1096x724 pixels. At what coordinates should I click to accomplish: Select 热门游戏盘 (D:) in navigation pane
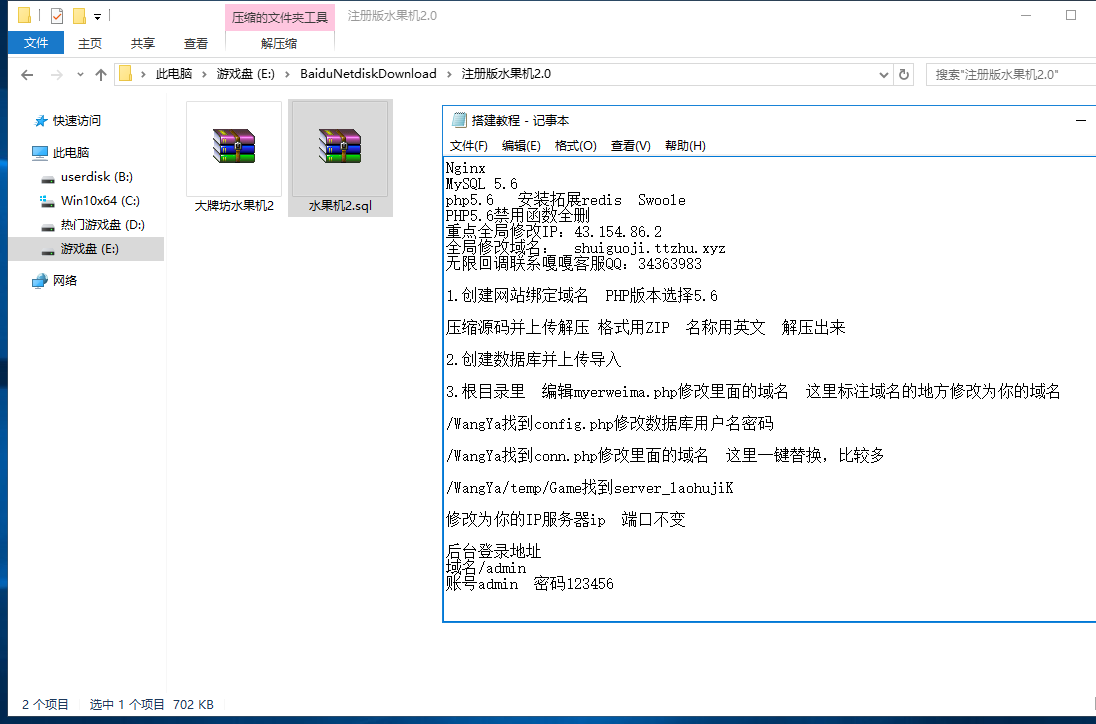click(102, 225)
